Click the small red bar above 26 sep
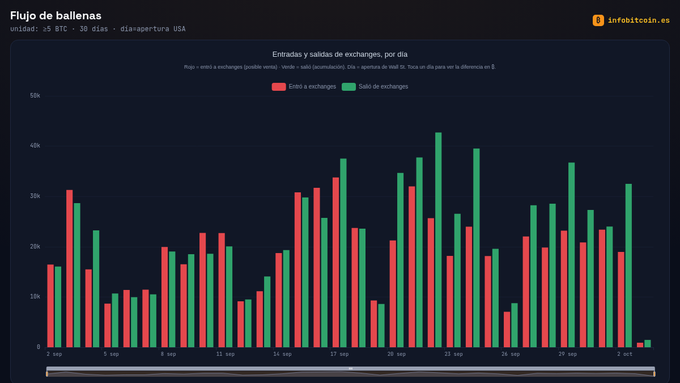The width and height of the screenshot is (680, 383). click(507, 329)
